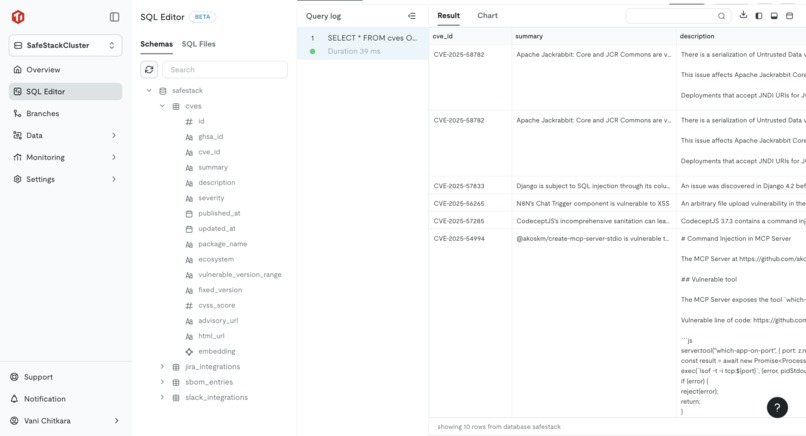Open SQL Editor in sidebar
Screen dimensions: 806x436
tap(65, 92)
